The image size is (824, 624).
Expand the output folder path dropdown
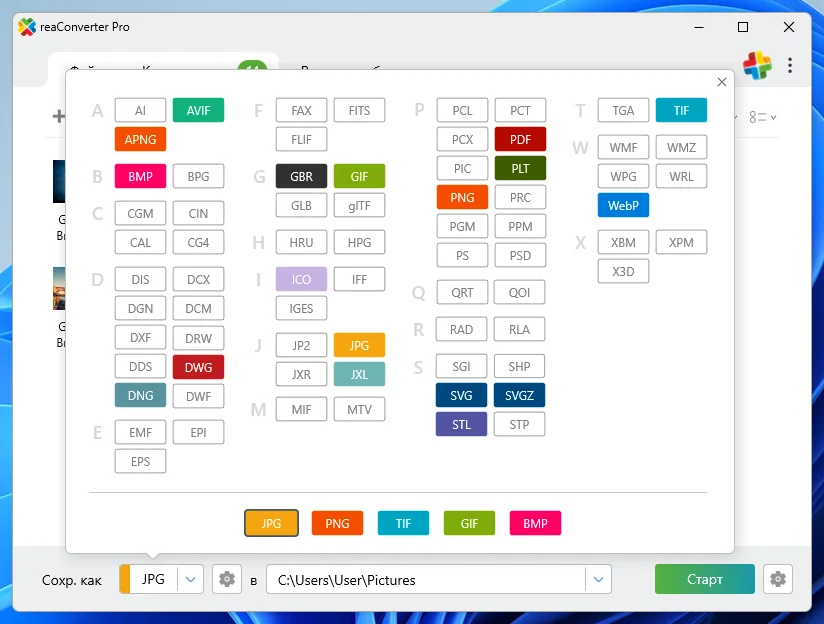[x=598, y=579]
